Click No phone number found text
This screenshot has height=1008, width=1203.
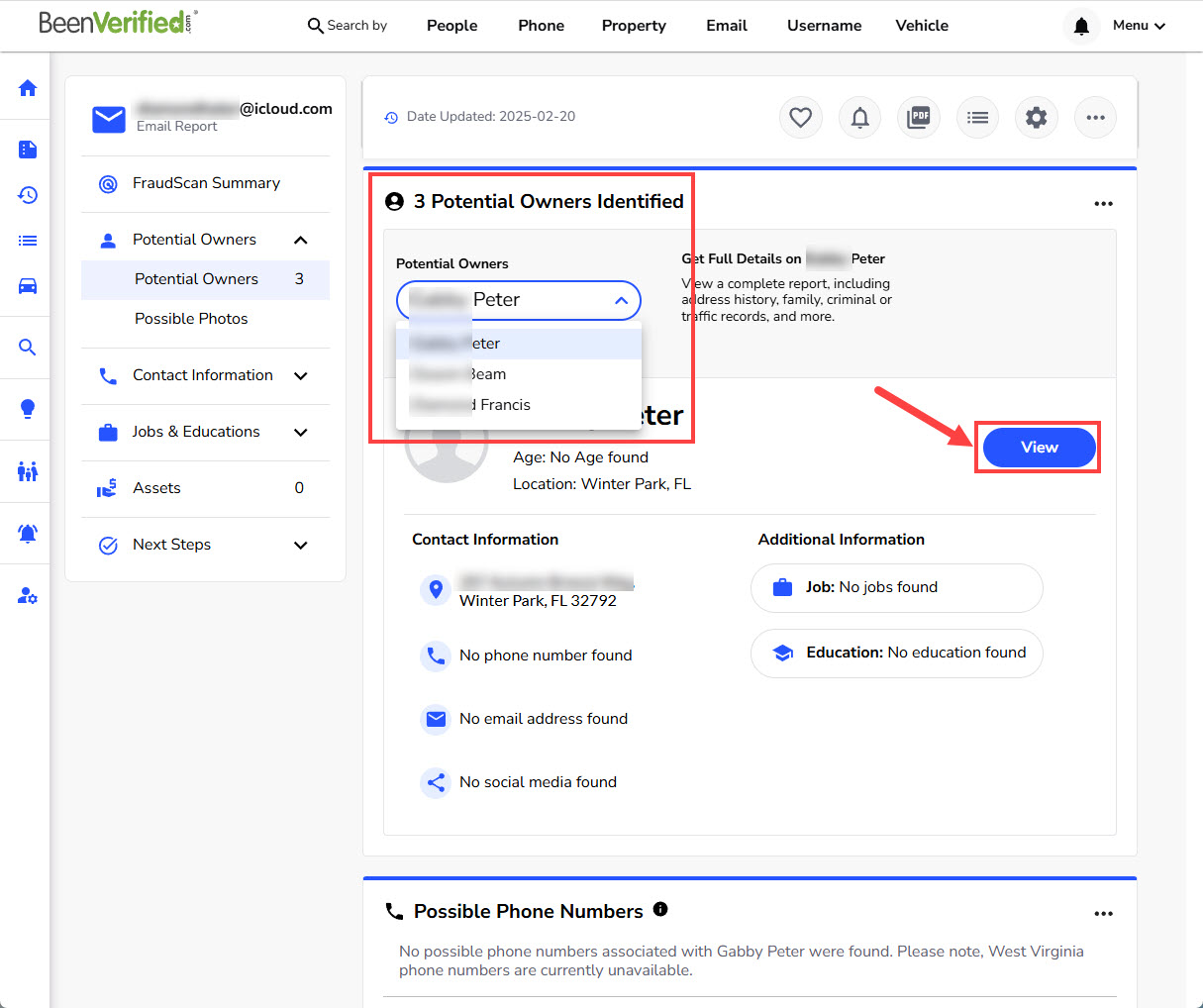[546, 655]
